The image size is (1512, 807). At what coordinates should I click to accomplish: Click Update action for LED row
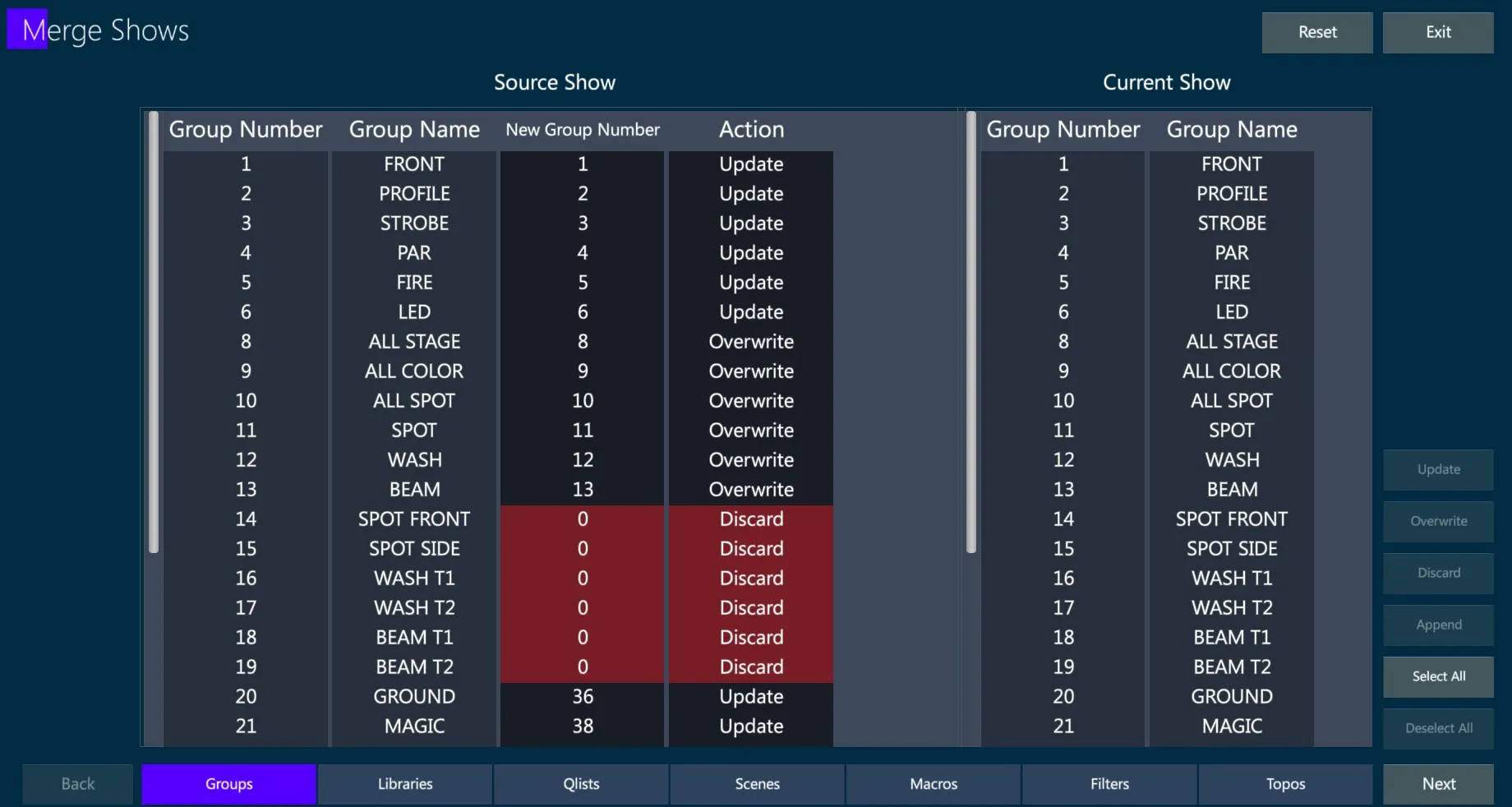751,312
